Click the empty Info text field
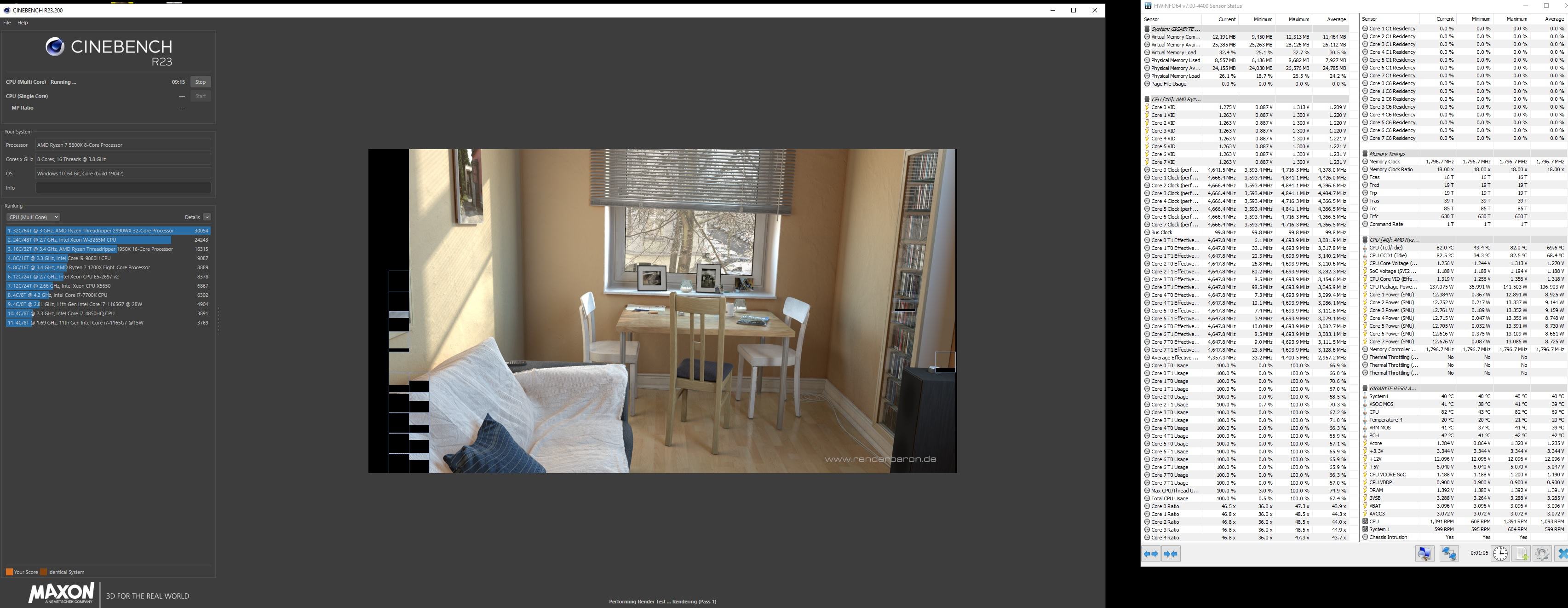The image size is (1568, 608). pos(123,188)
